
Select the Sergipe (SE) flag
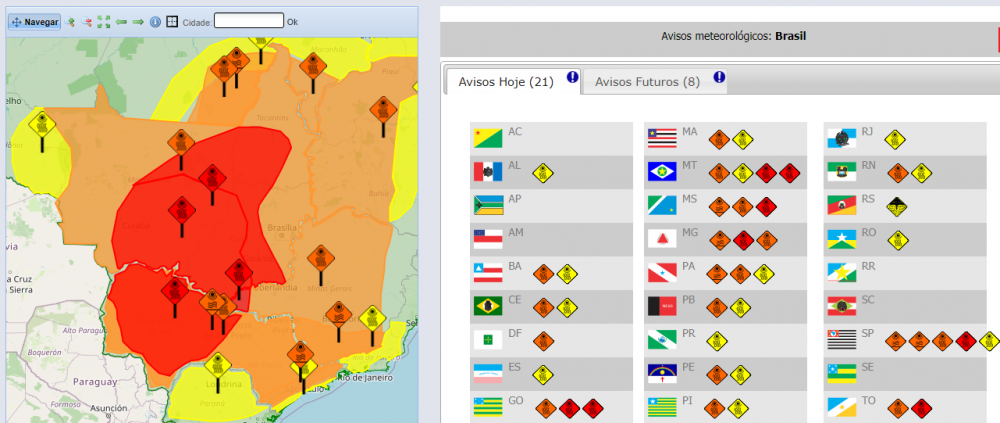[x=842, y=373]
